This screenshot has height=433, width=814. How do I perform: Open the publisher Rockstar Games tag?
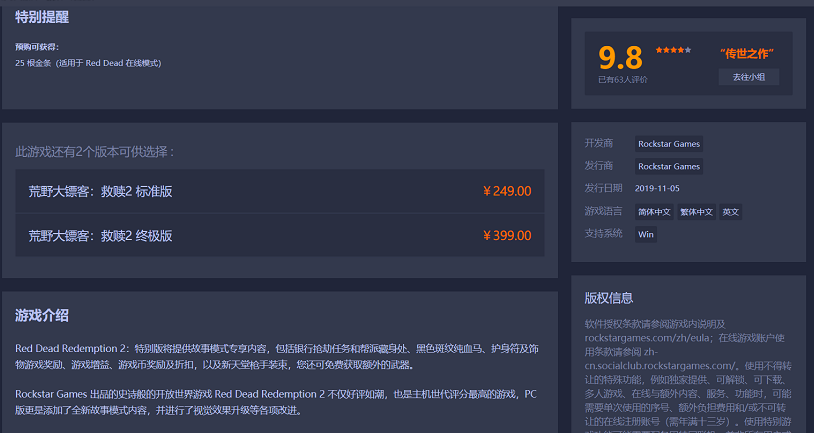[x=669, y=166]
